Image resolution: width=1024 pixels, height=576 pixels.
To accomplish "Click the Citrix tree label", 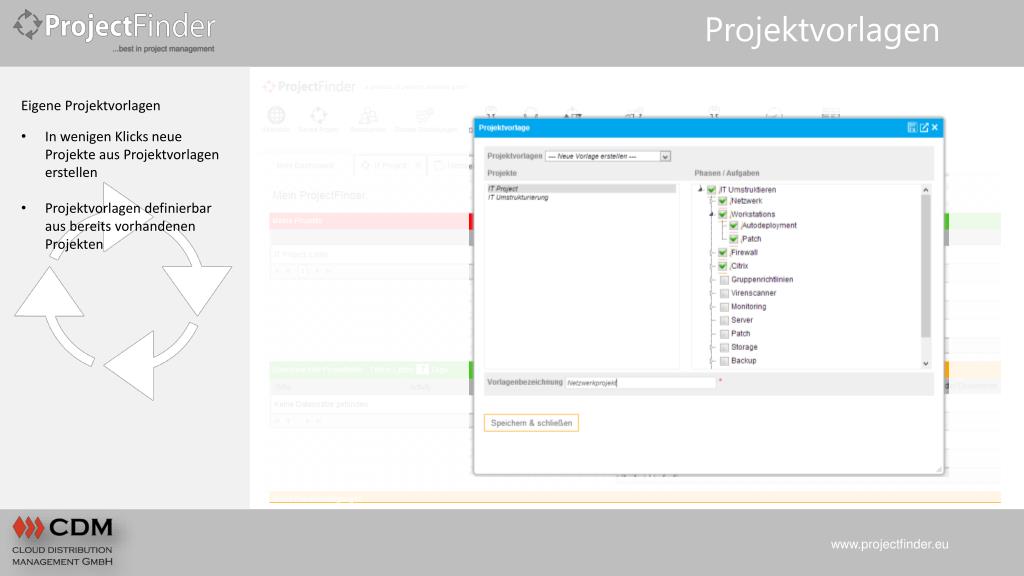I will 739,266.
